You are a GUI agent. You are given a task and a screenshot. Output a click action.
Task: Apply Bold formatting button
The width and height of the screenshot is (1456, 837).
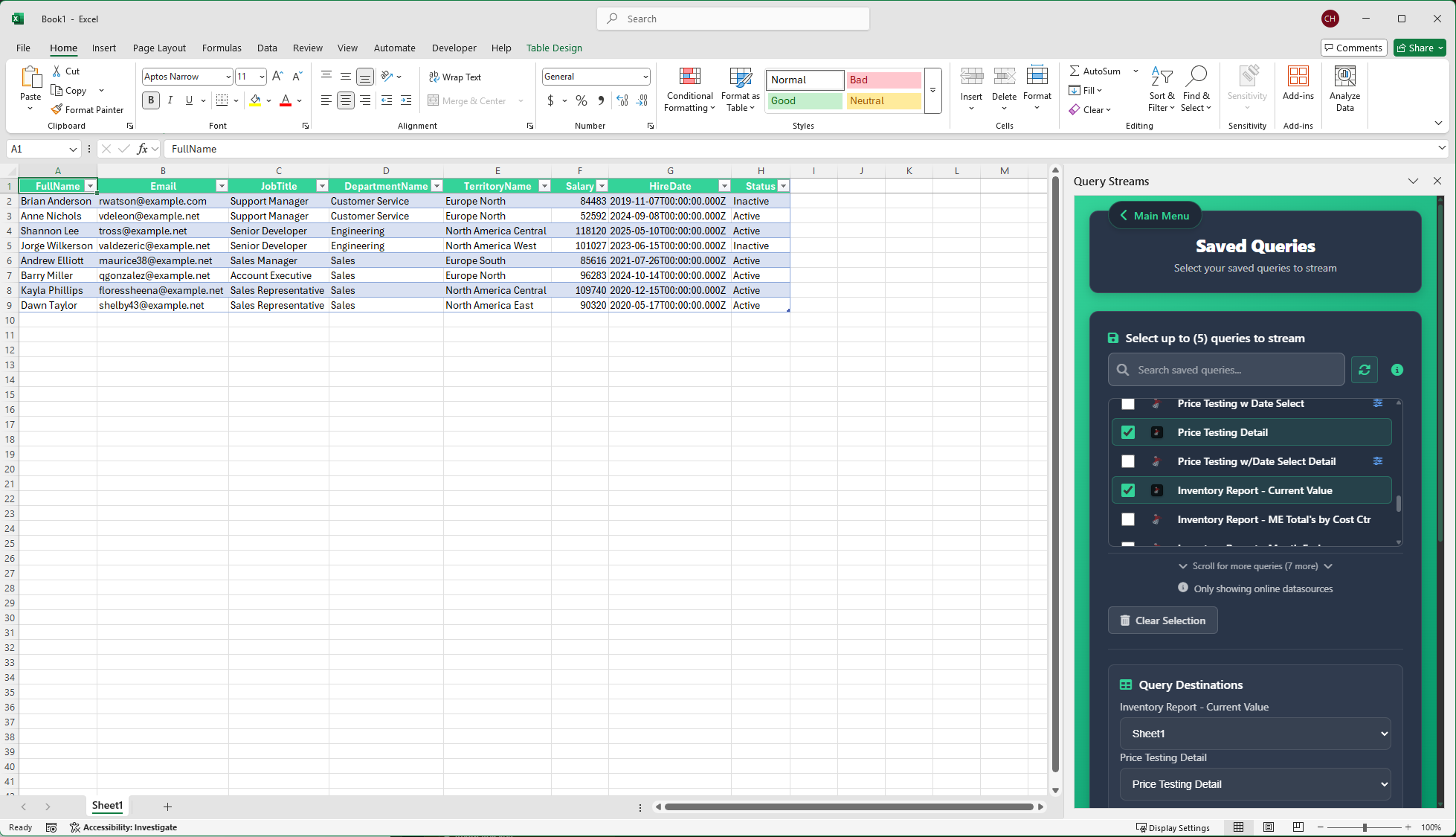151,100
